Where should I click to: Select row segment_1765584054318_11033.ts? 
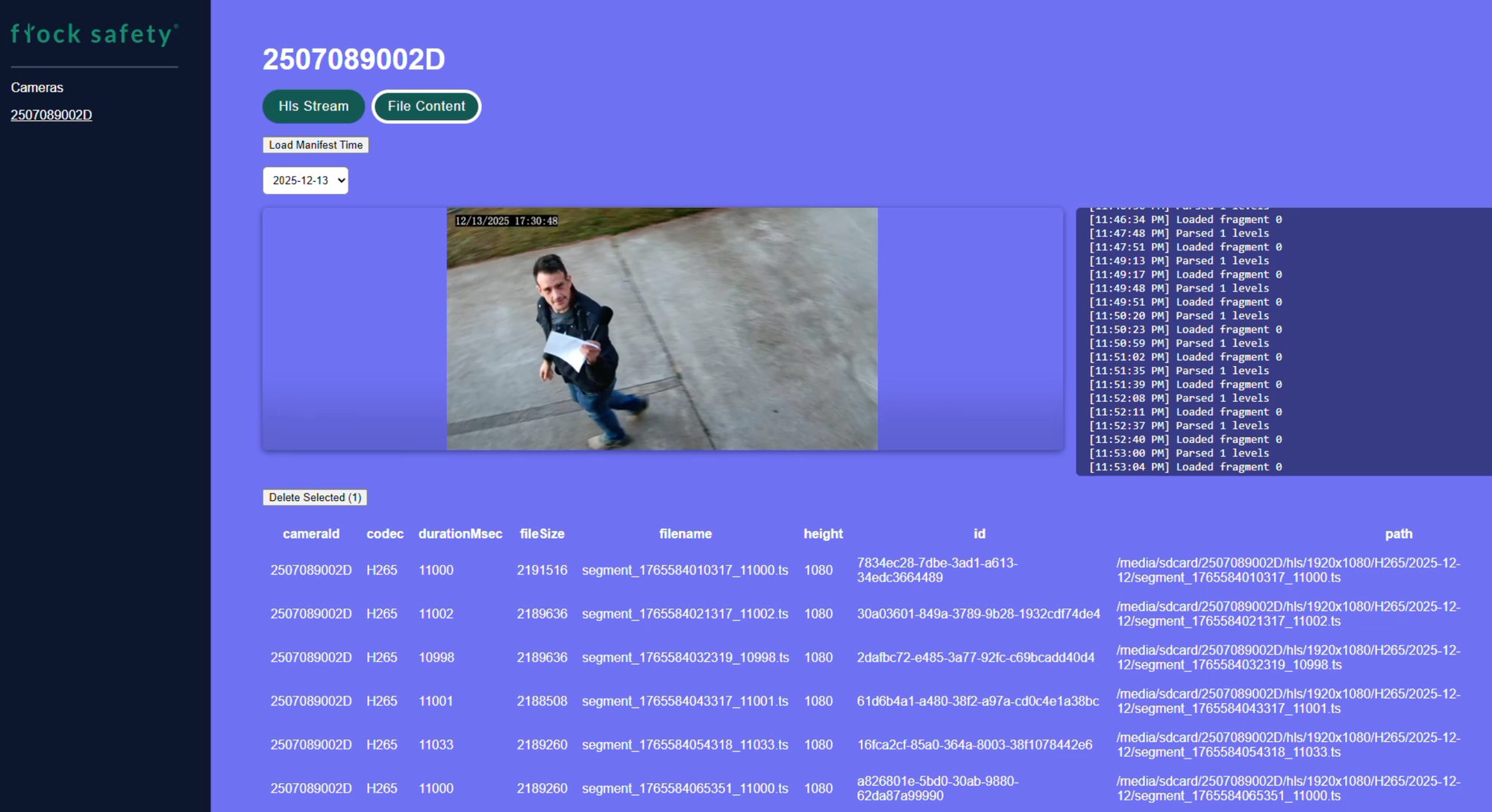(x=684, y=745)
